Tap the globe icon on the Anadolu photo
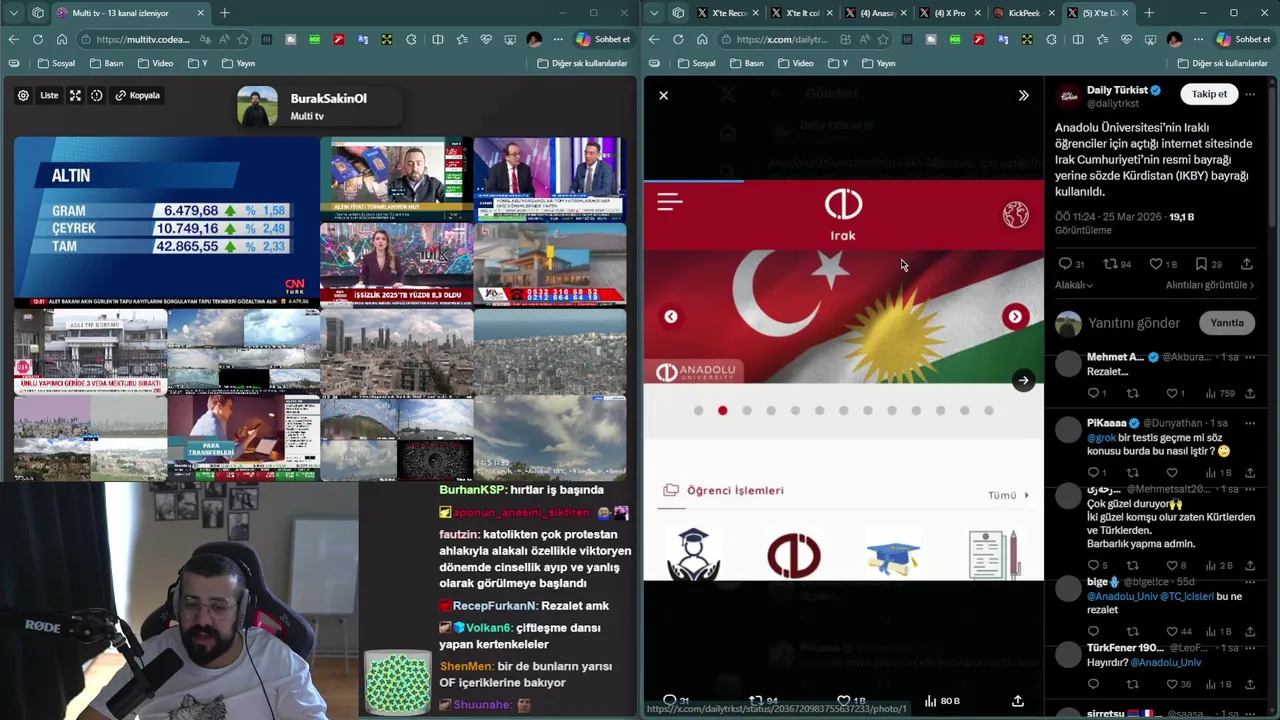This screenshot has width=1280, height=720. (1016, 215)
